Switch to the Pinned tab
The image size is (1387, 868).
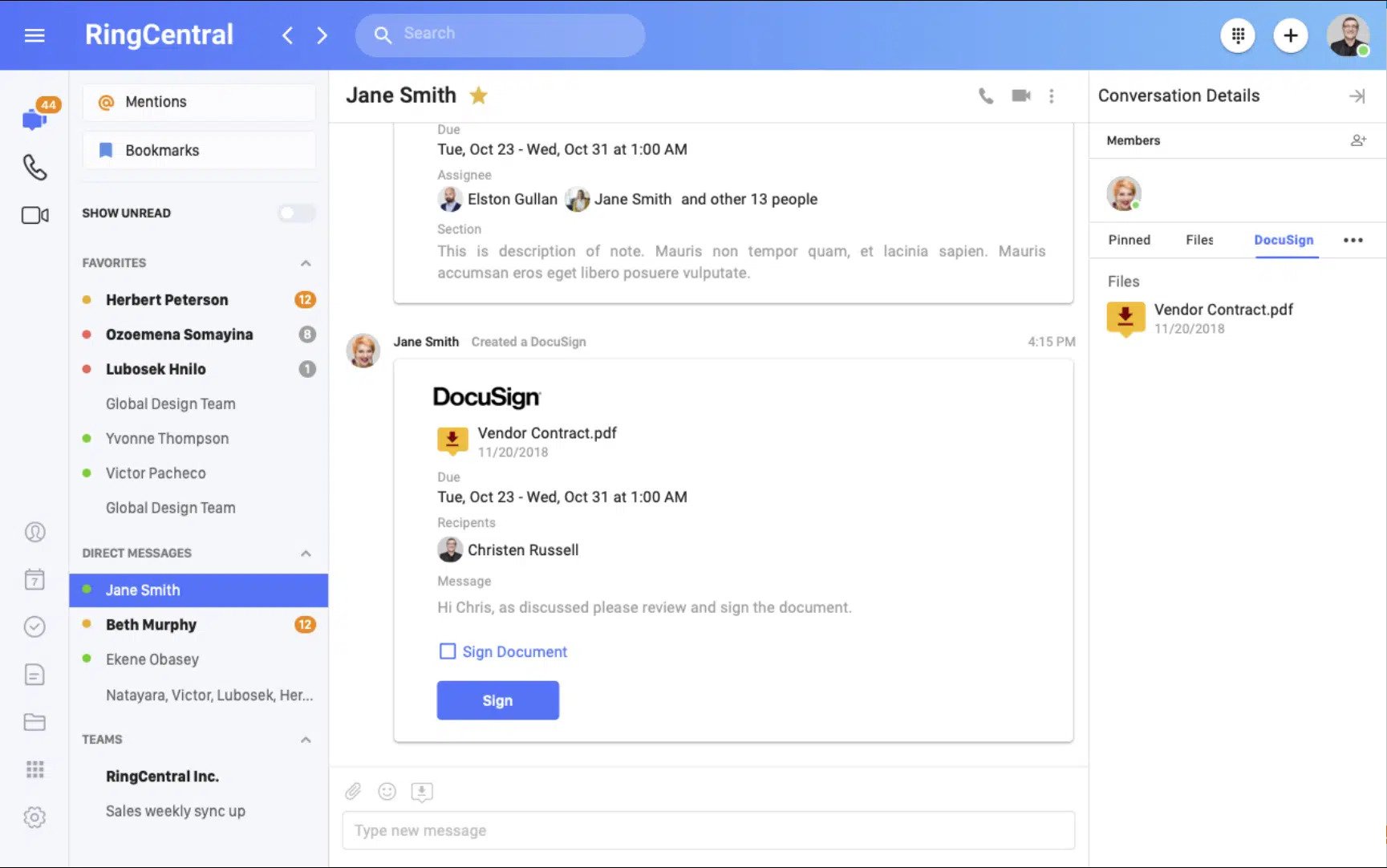[x=1129, y=240]
